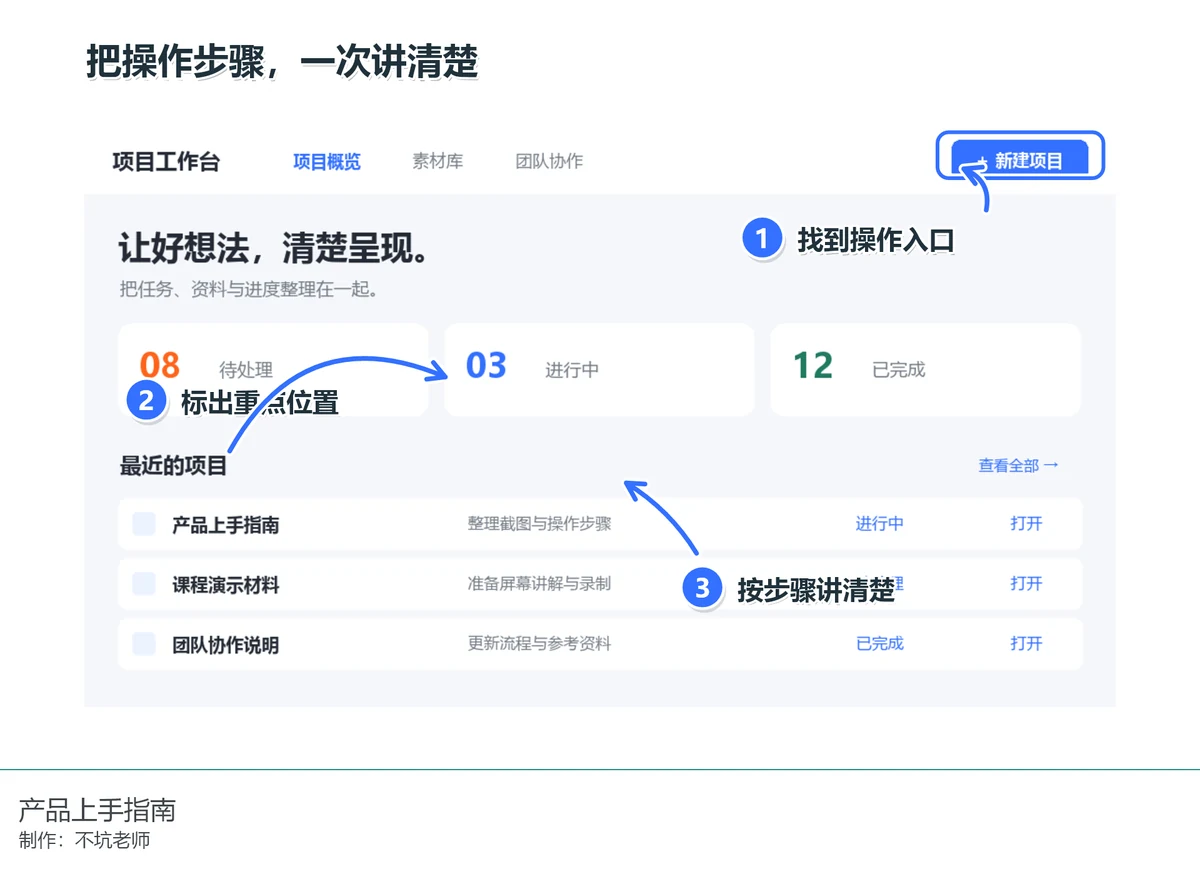Click the 制作：不坑老师 footer text
The width and height of the screenshot is (1200, 874).
tap(85, 840)
